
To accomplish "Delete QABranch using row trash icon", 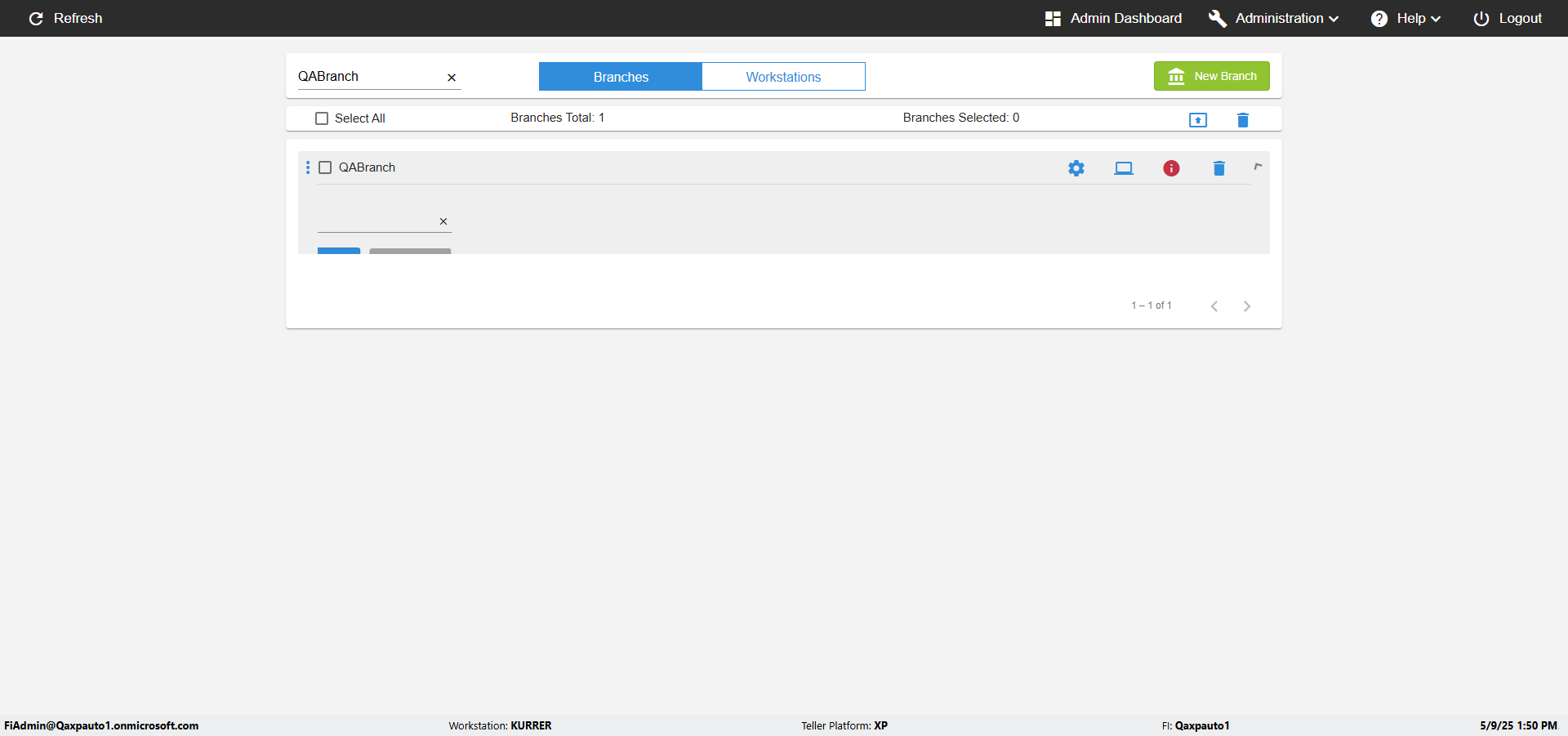I will point(1219,168).
